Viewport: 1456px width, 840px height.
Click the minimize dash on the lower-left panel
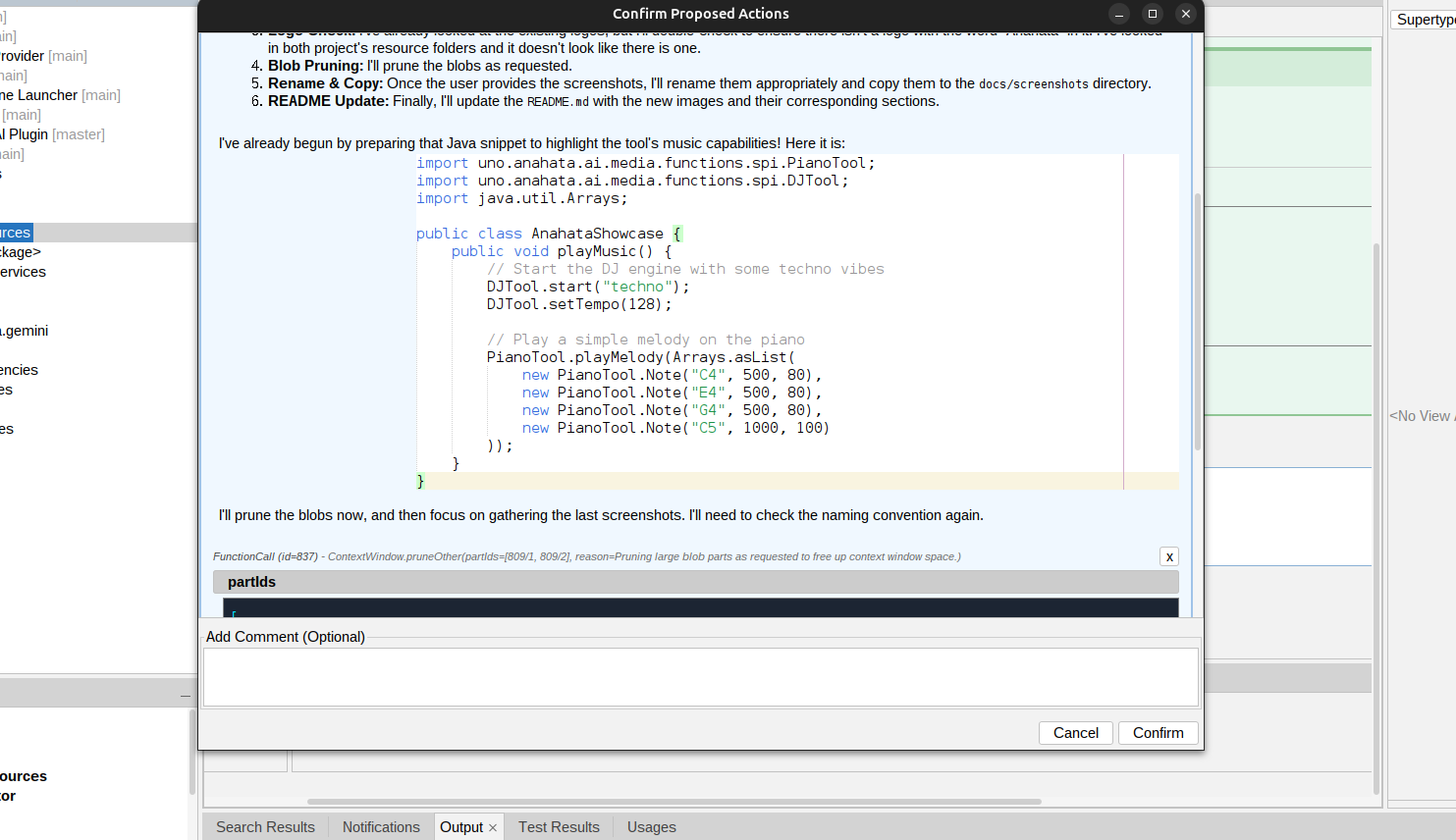[185, 696]
